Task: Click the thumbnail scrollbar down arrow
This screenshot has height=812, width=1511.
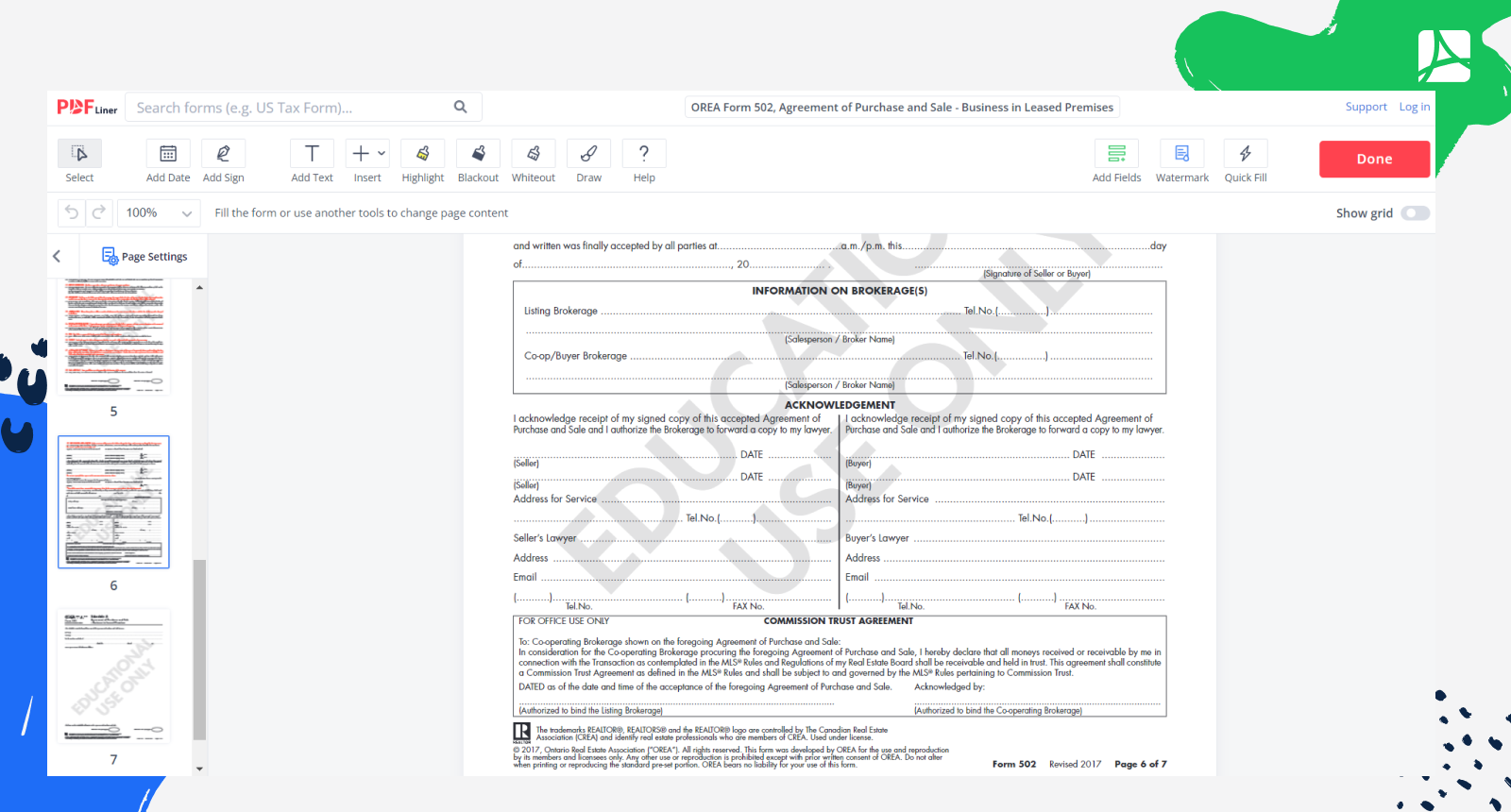Action: point(199,769)
